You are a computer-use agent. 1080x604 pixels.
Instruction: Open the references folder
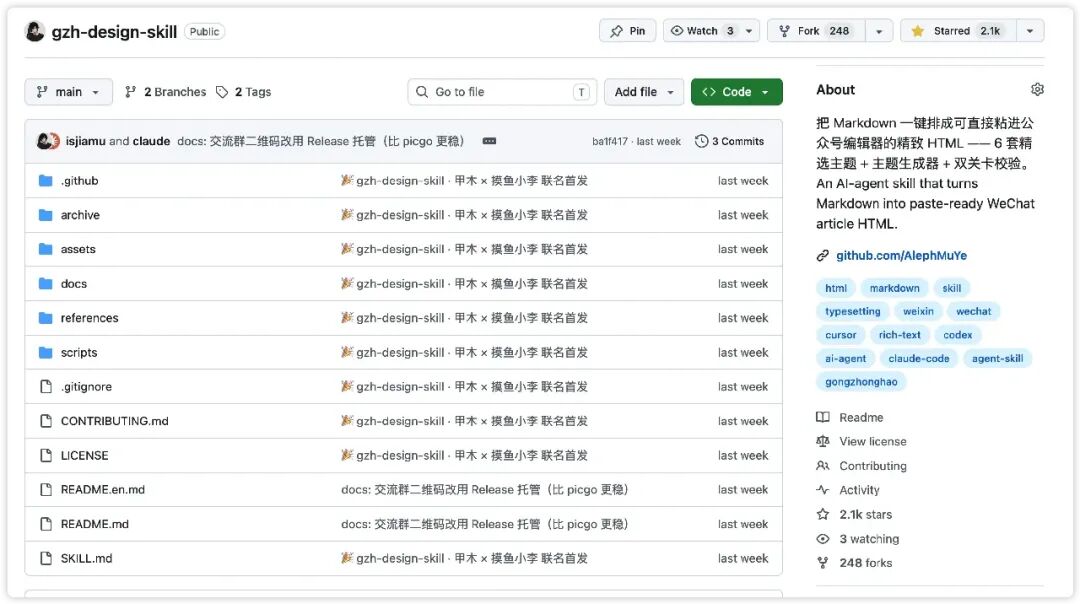click(x=90, y=317)
